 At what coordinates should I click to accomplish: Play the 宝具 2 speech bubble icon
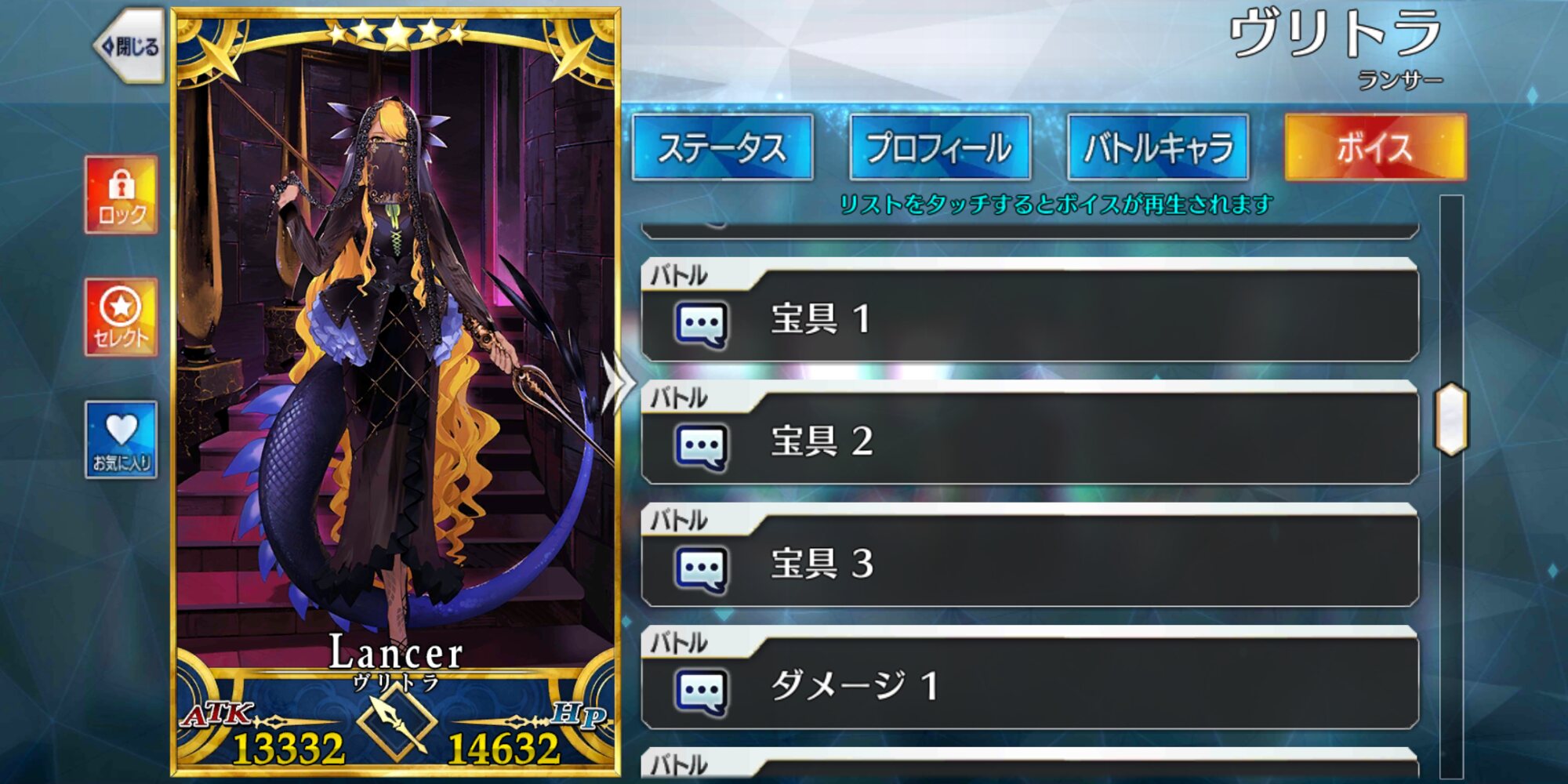point(701,446)
